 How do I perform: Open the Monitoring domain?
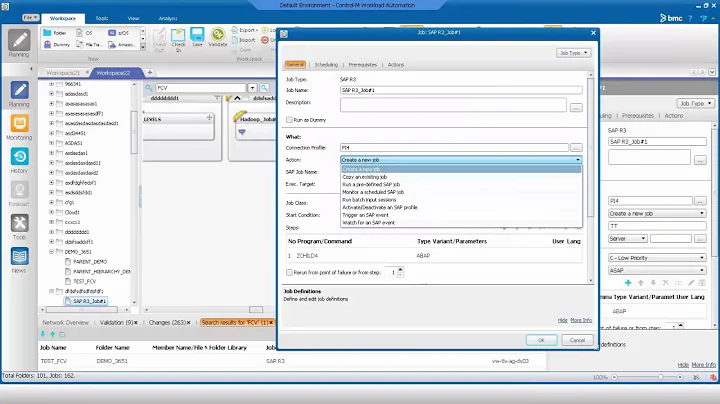click(x=19, y=127)
